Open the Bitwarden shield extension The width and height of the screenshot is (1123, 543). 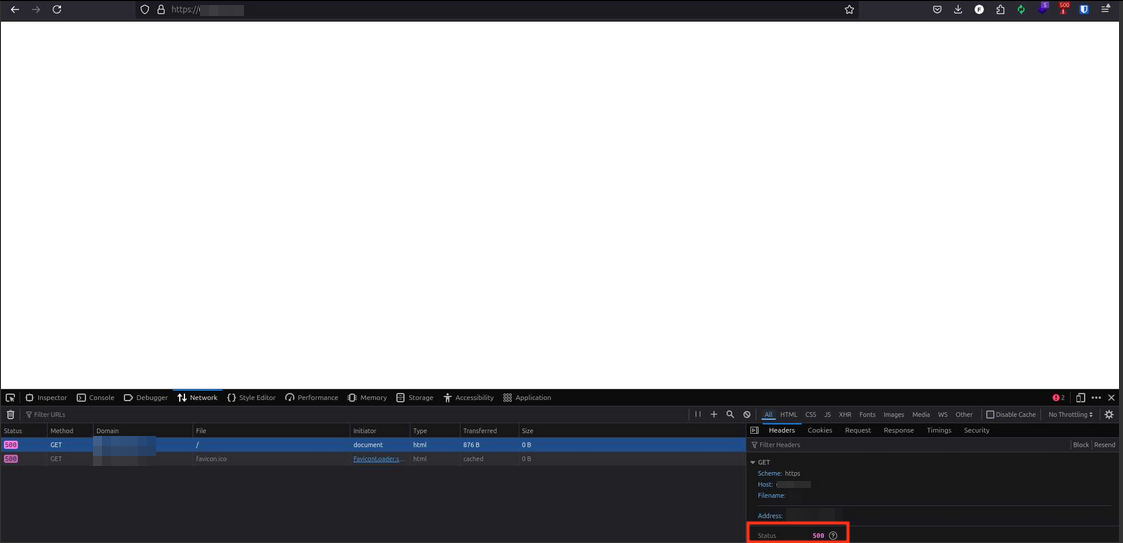click(x=1084, y=10)
